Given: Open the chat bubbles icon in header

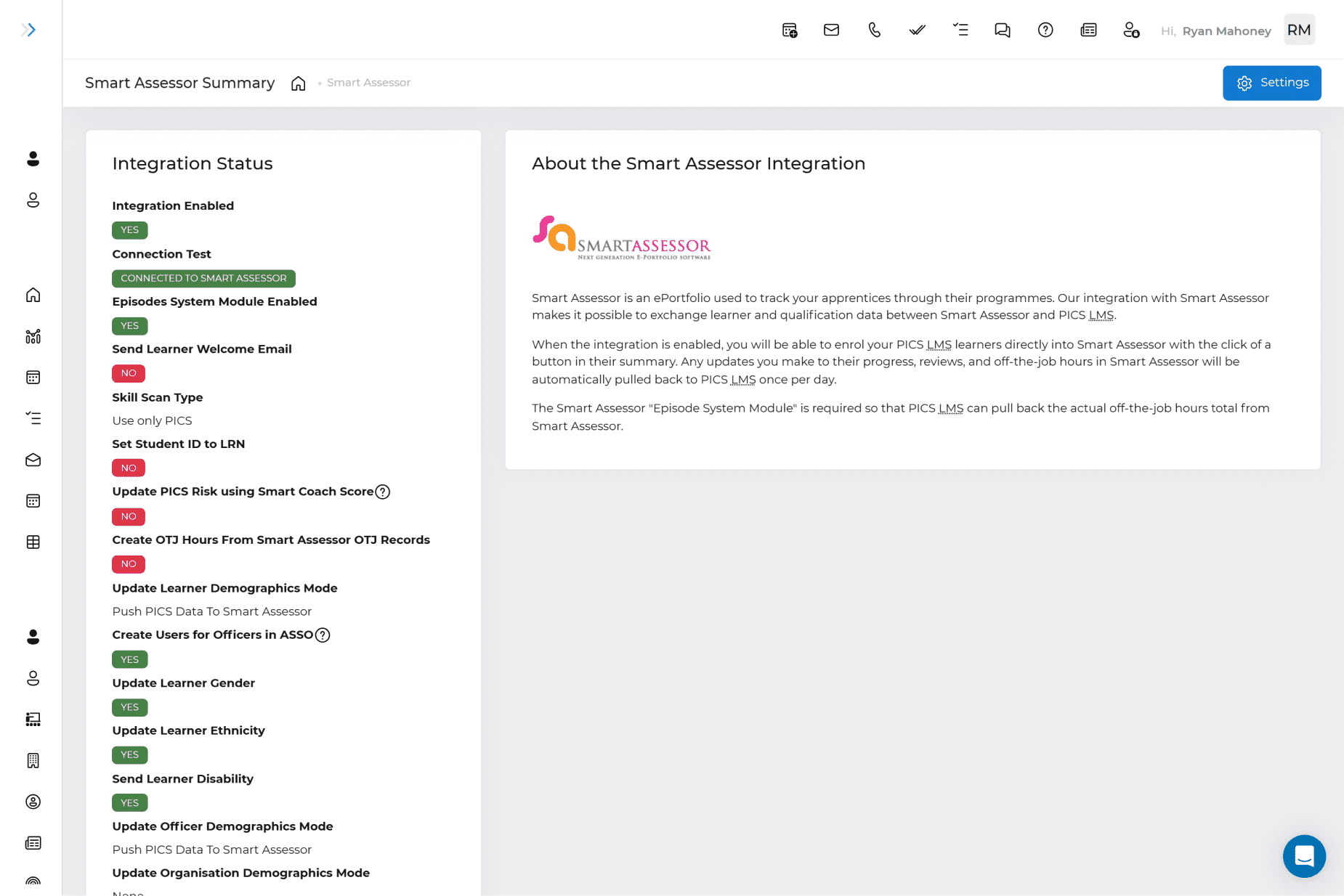Looking at the screenshot, I should 1002,30.
